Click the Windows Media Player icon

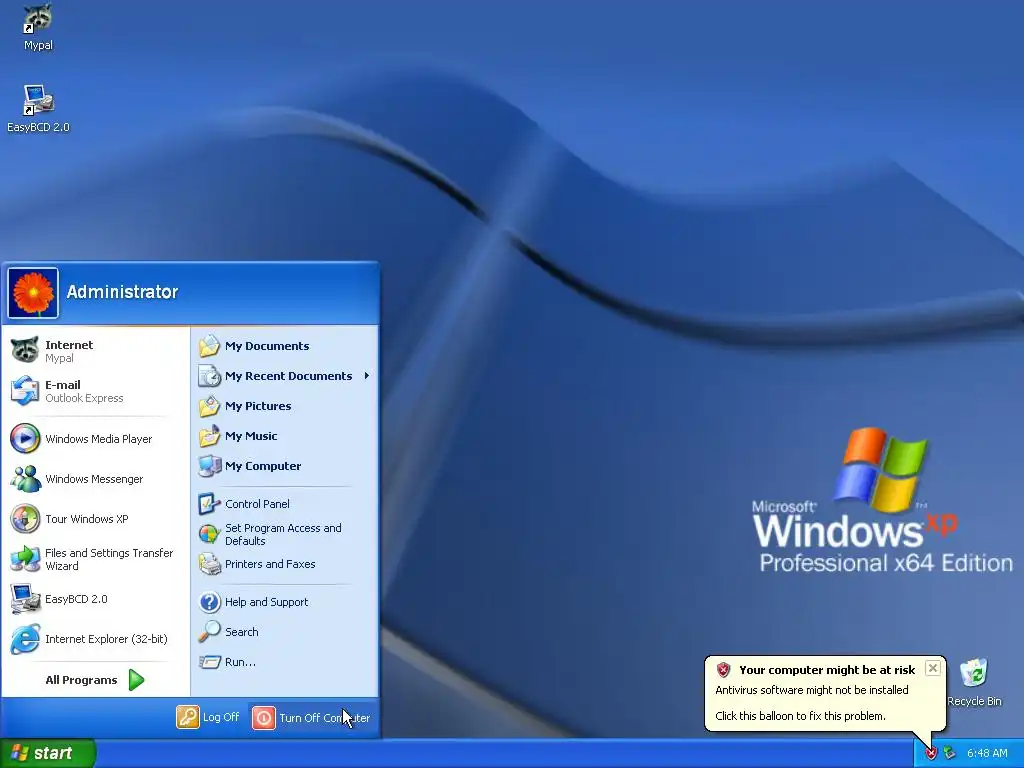point(25,438)
